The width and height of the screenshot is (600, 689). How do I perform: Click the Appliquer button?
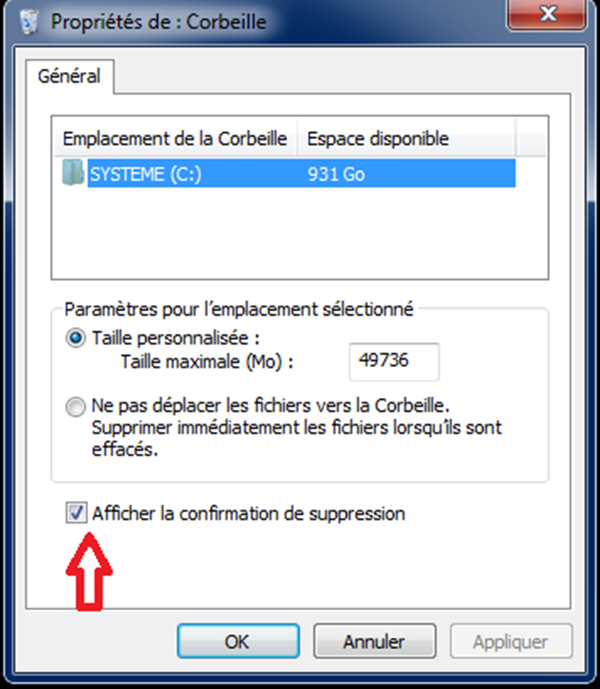pos(511,641)
